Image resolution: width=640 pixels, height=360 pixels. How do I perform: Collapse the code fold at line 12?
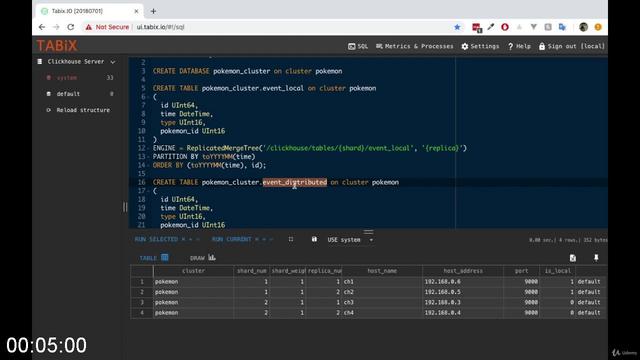[147, 148]
